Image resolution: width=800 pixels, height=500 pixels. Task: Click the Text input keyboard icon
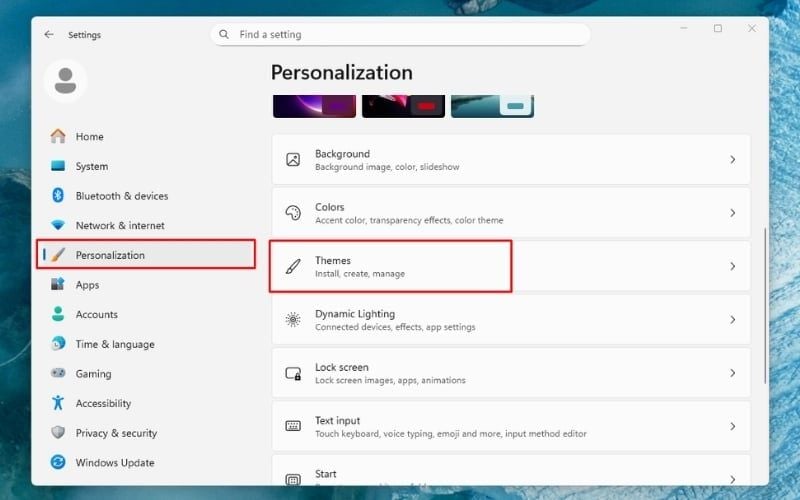click(293, 426)
